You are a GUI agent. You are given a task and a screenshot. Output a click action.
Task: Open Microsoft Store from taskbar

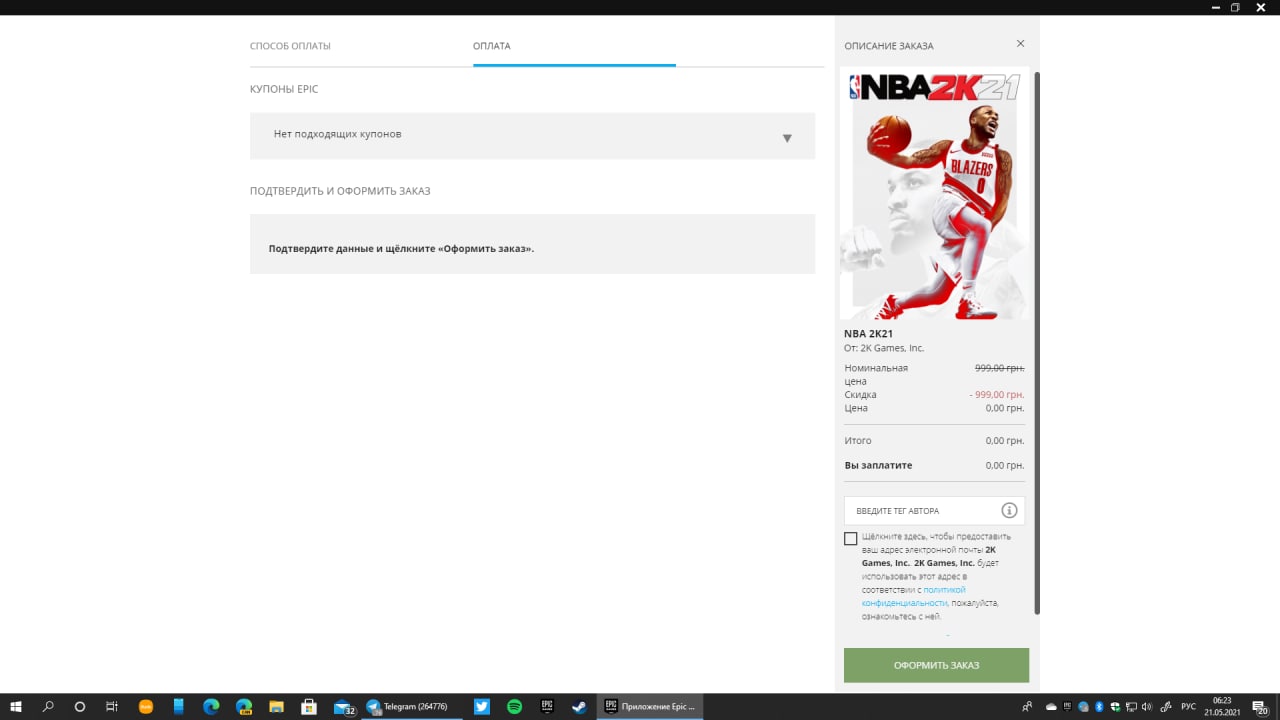coord(310,707)
